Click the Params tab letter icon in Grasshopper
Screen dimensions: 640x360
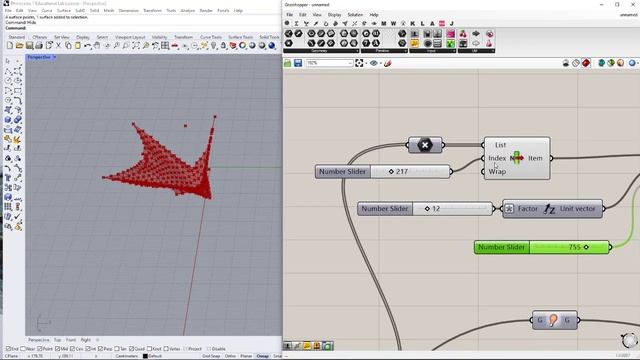pyautogui.click(x=287, y=24)
